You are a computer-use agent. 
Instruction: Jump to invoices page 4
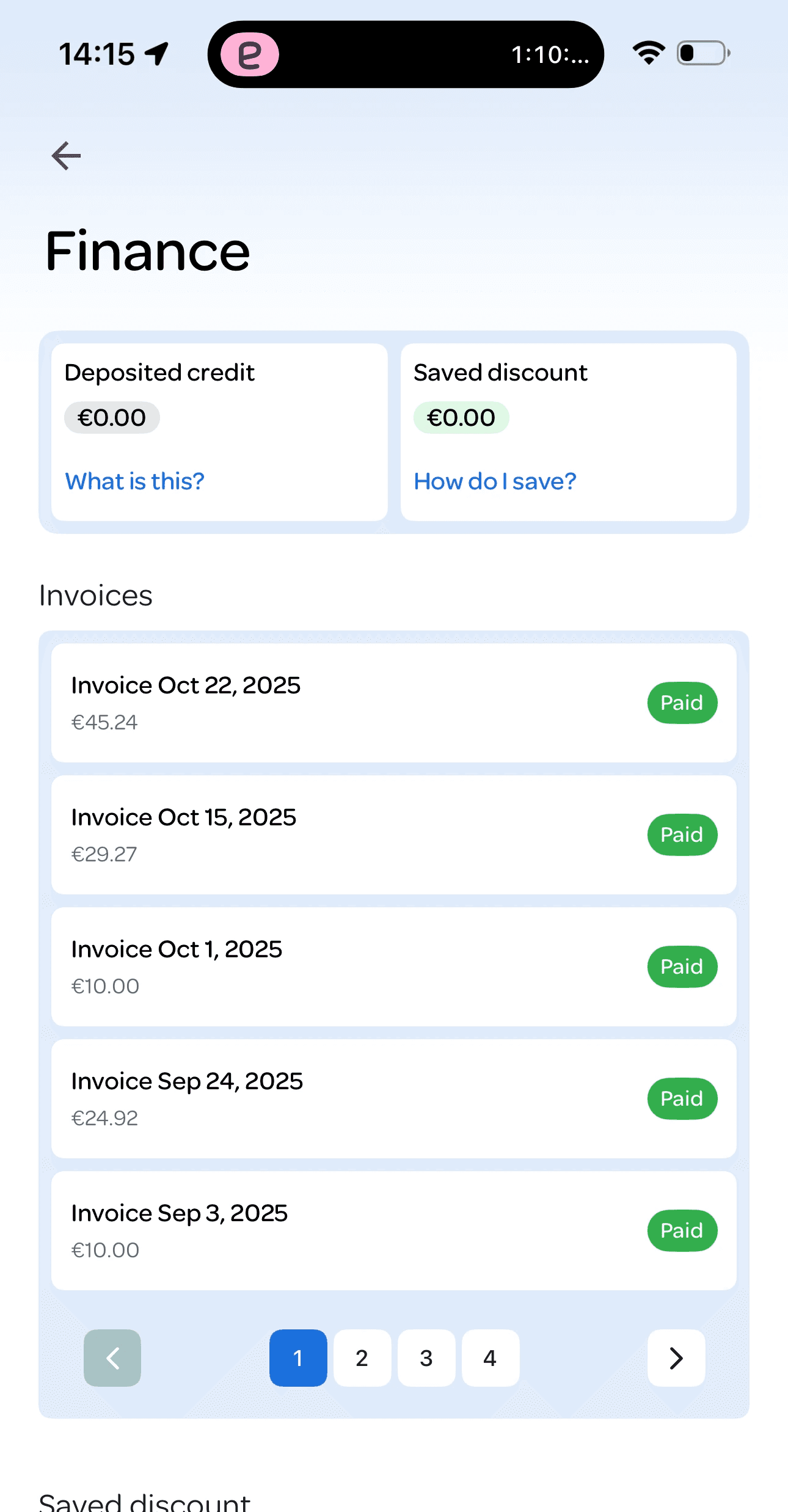(490, 1358)
